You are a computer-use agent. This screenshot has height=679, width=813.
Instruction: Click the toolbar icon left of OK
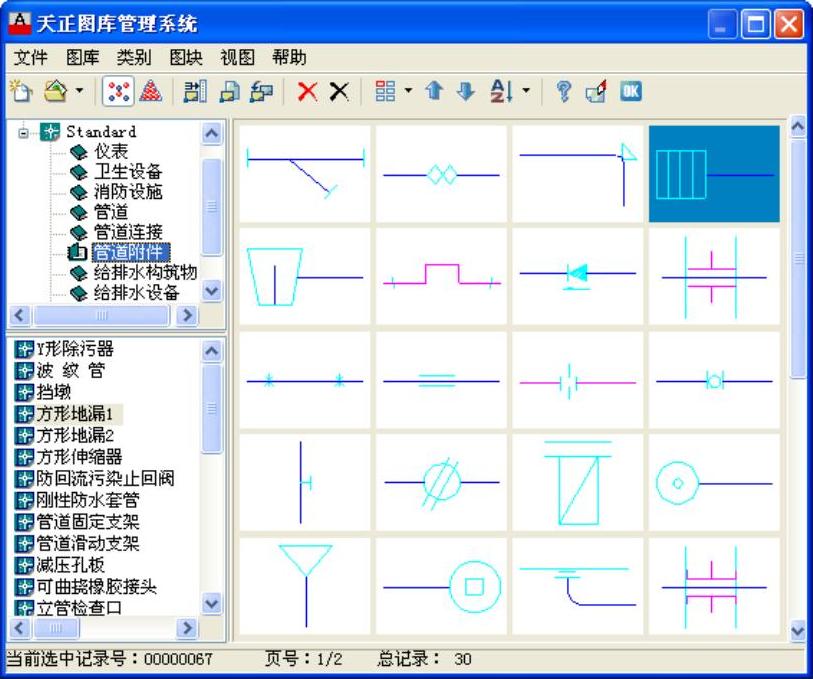pos(596,91)
